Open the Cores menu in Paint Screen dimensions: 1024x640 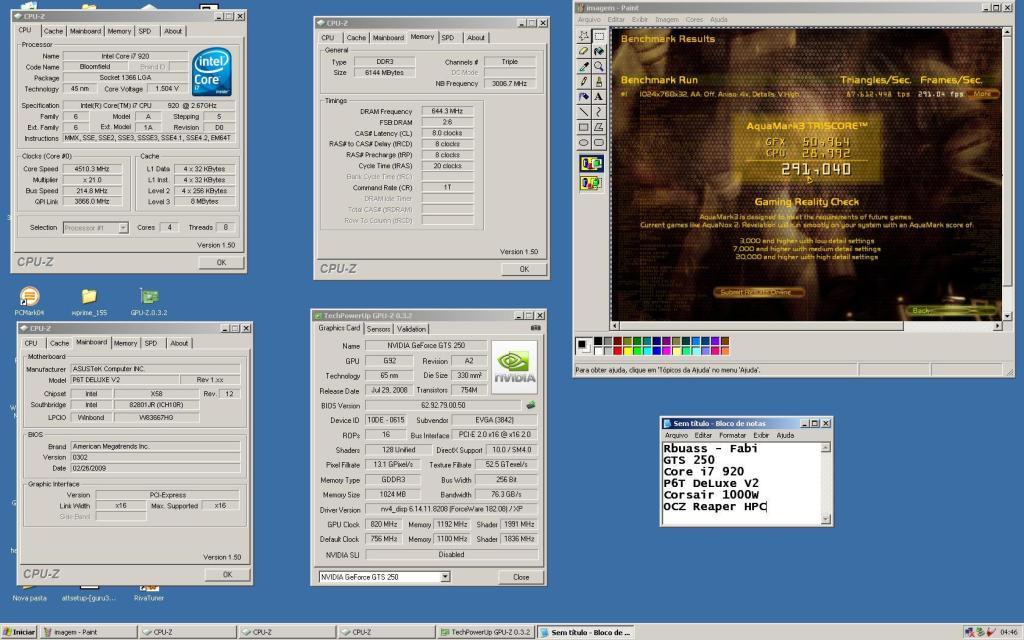[694, 20]
